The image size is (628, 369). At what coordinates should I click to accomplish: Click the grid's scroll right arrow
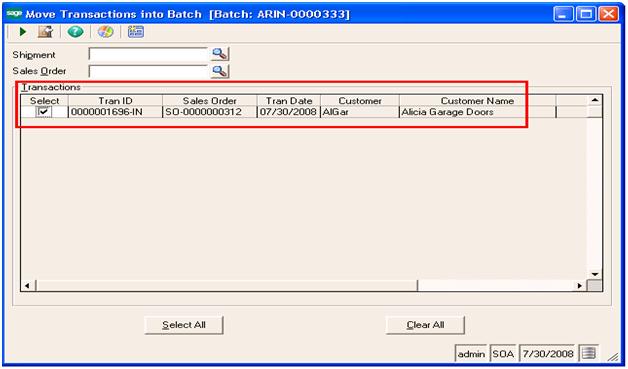pyautogui.click(x=580, y=286)
